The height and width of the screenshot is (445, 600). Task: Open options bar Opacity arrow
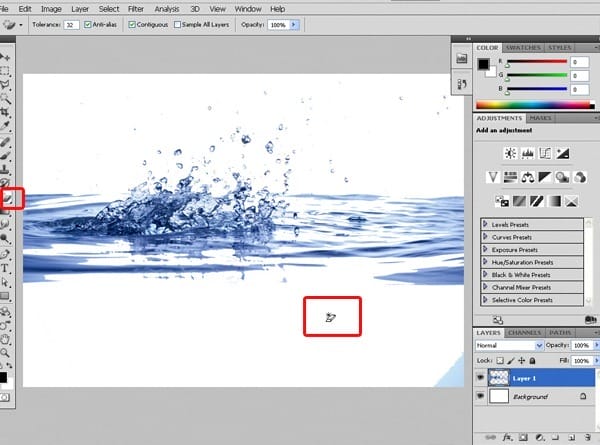tap(294, 24)
